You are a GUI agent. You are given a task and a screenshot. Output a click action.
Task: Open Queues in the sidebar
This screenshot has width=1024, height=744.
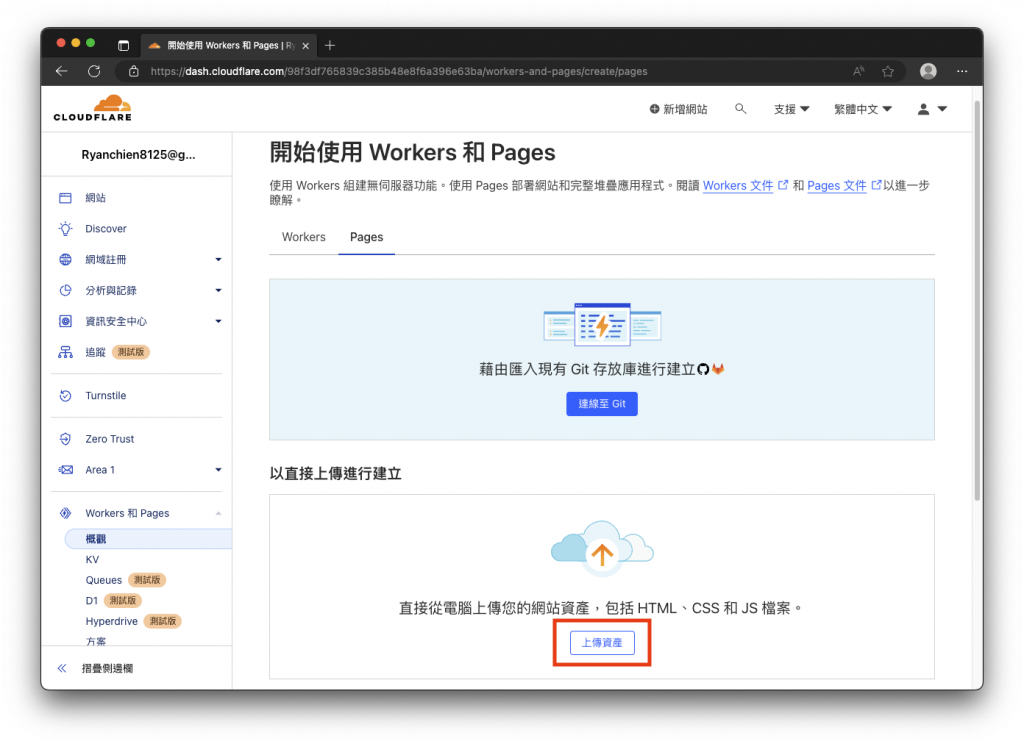click(103, 580)
